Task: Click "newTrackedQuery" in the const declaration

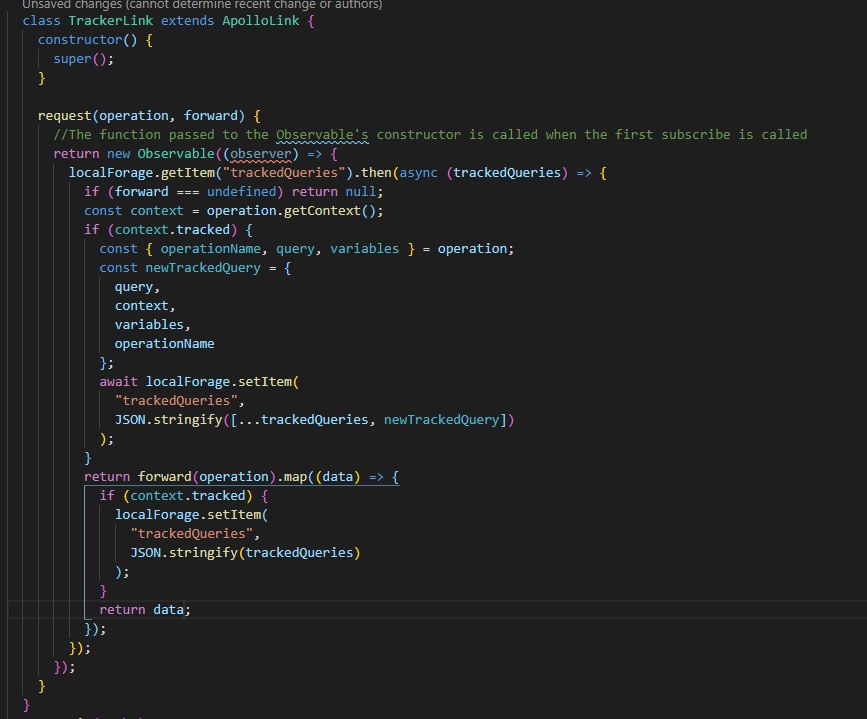Action: point(203,268)
